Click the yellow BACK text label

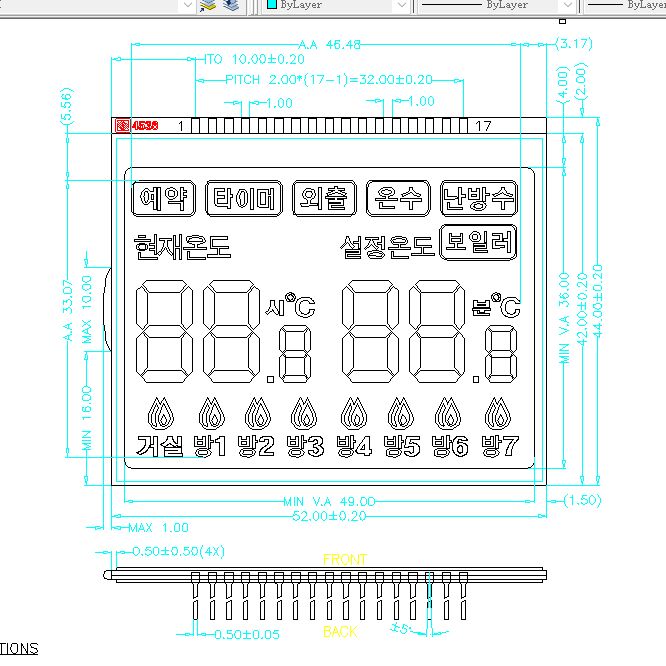340,632
